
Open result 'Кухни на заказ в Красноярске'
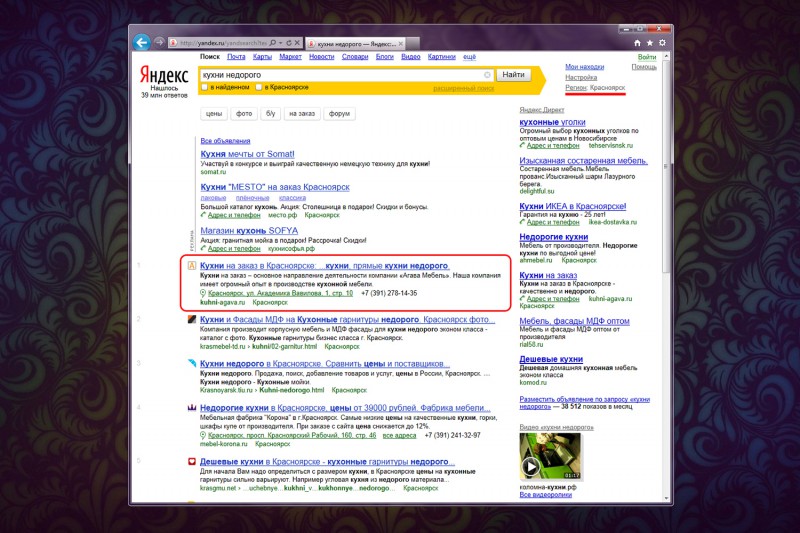tap(324, 266)
